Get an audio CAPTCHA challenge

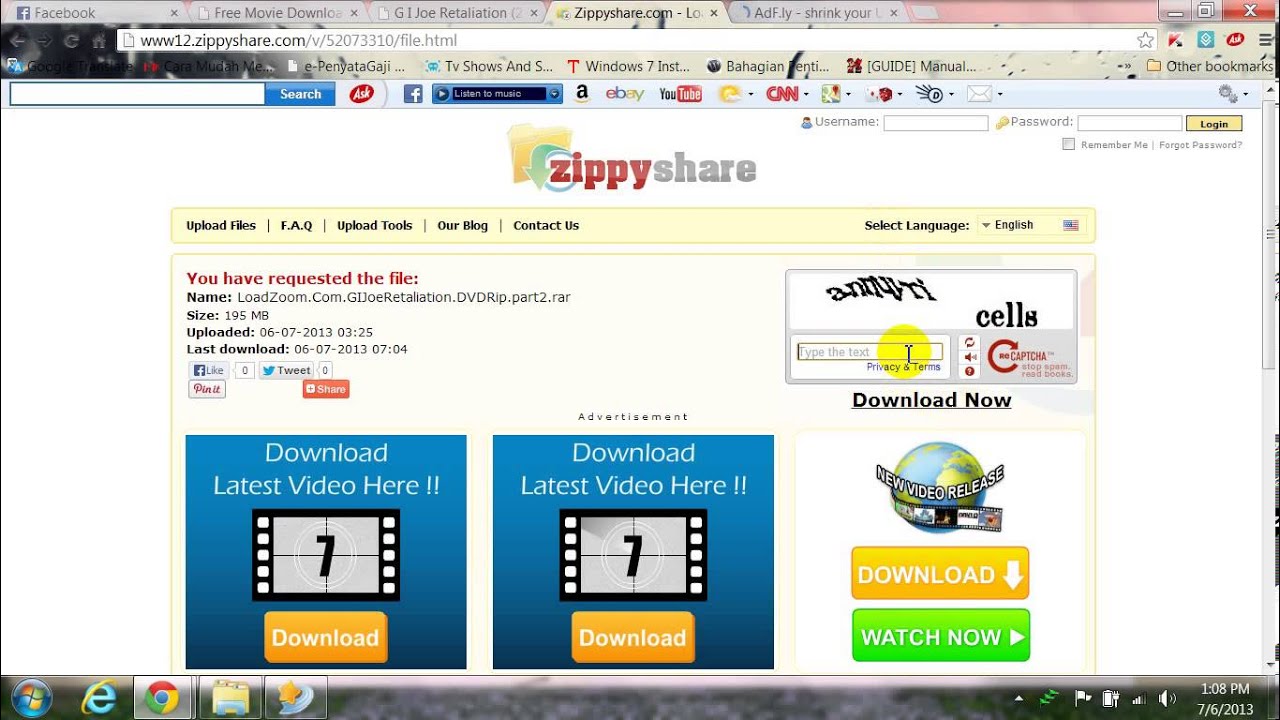969,357
